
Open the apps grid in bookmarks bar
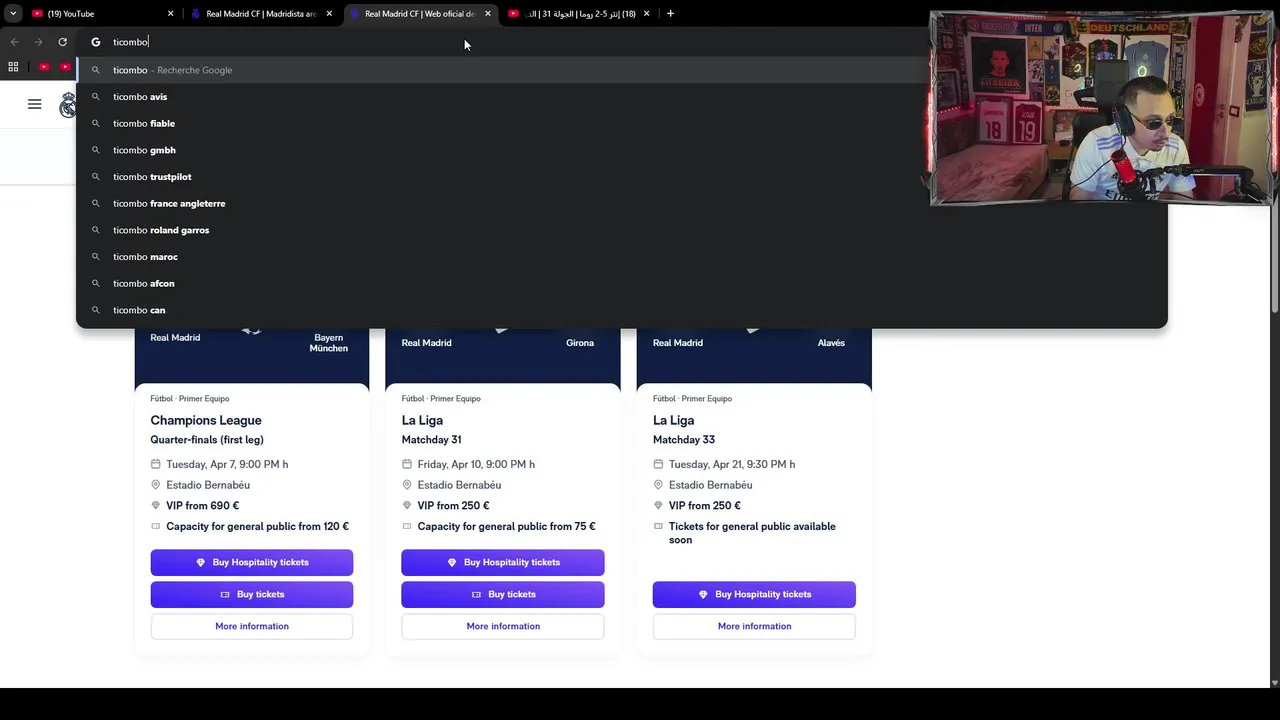(13, 67)
